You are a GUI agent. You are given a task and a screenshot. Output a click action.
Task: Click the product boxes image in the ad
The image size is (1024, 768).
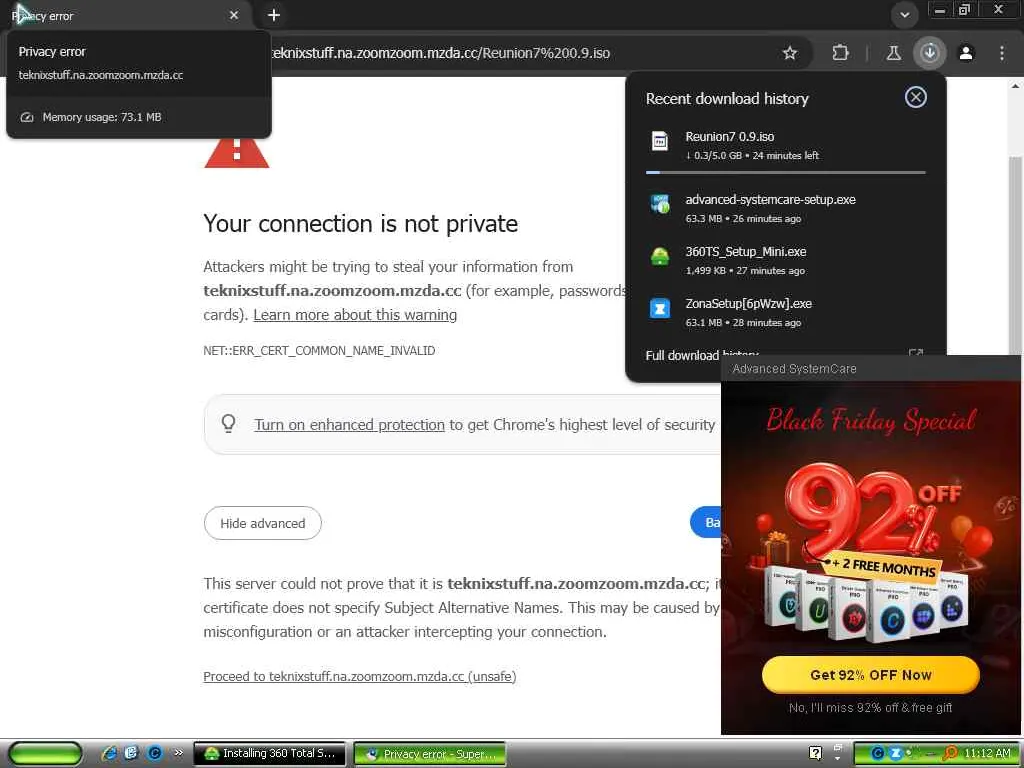tap(867, 607)
